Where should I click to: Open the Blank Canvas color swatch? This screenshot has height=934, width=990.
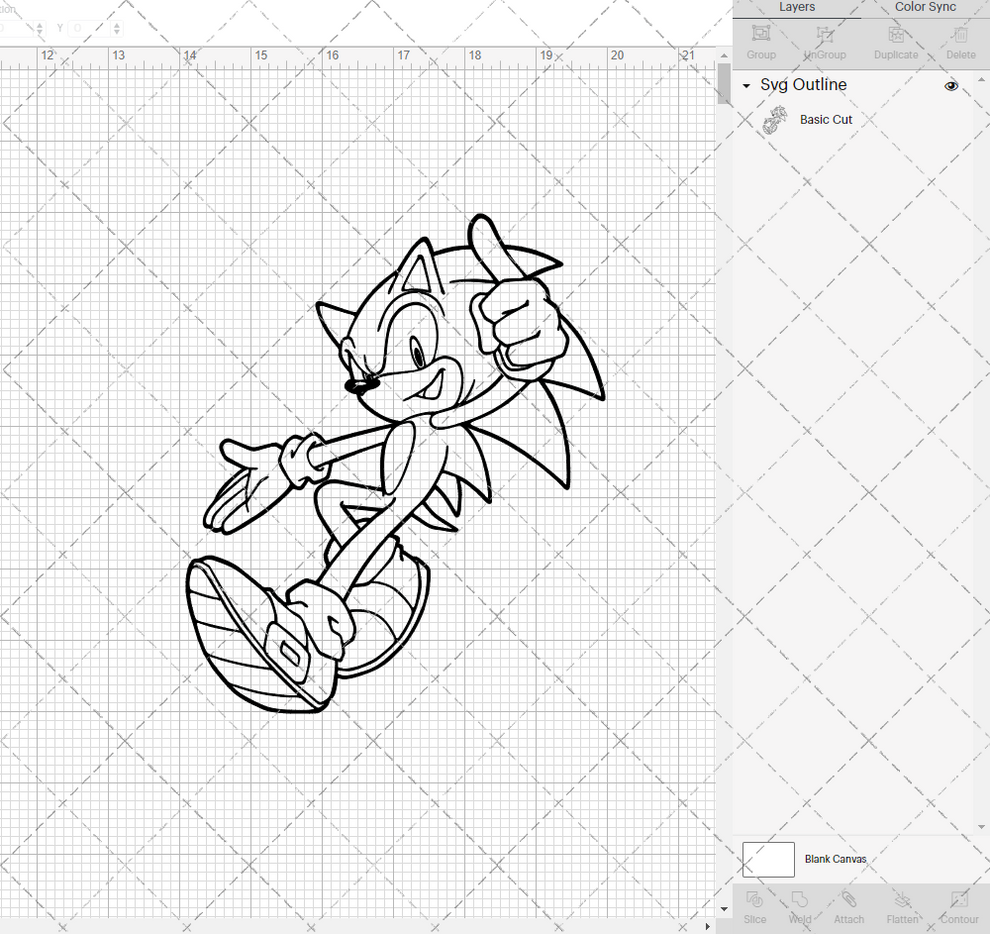point(767,859)
